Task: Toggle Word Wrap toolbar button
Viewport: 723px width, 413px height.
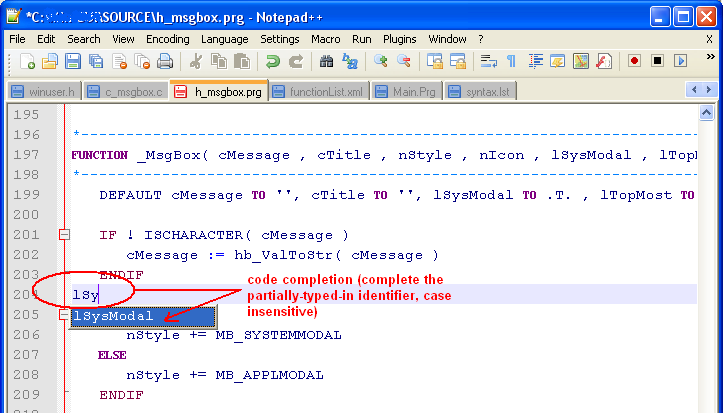Action: pyautogui.click(x=489, y=61)
